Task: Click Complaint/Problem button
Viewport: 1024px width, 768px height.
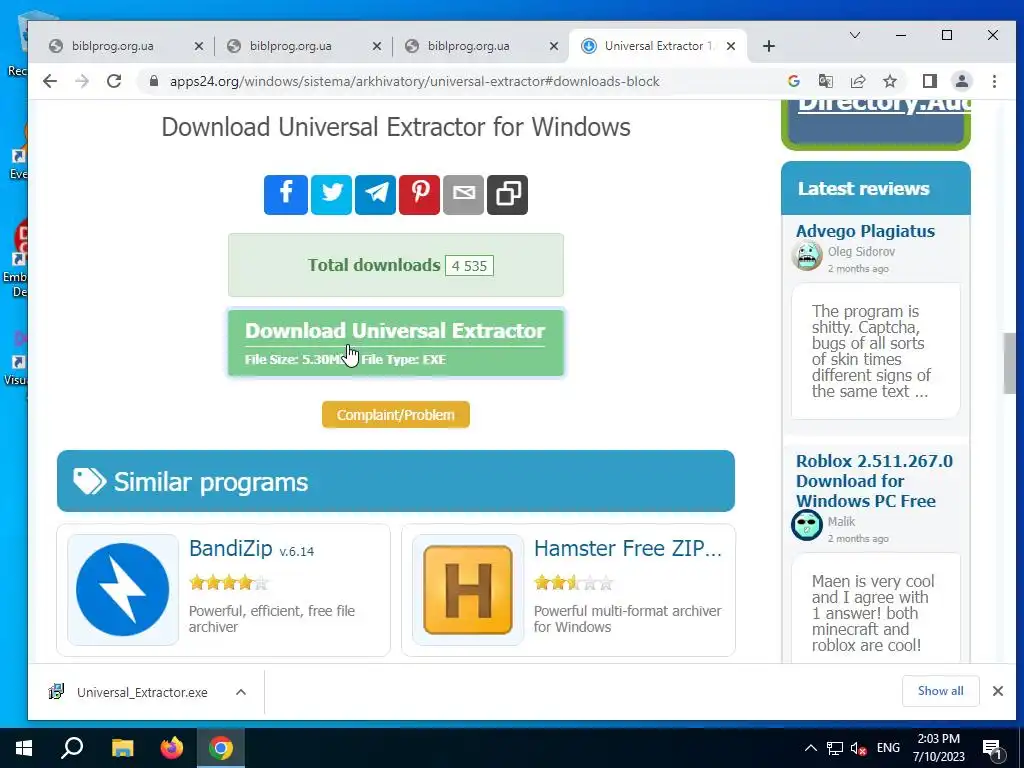Action: [396, 415]
